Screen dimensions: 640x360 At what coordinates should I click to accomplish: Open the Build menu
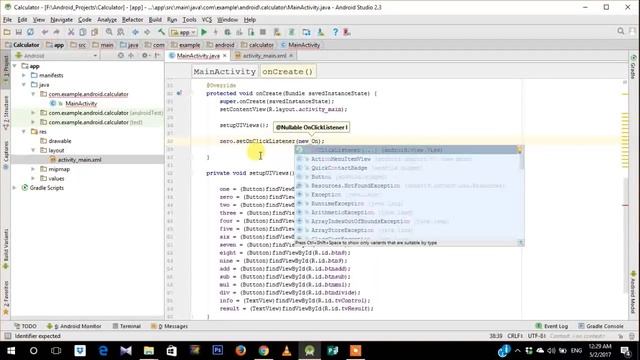tap(155, 20)
